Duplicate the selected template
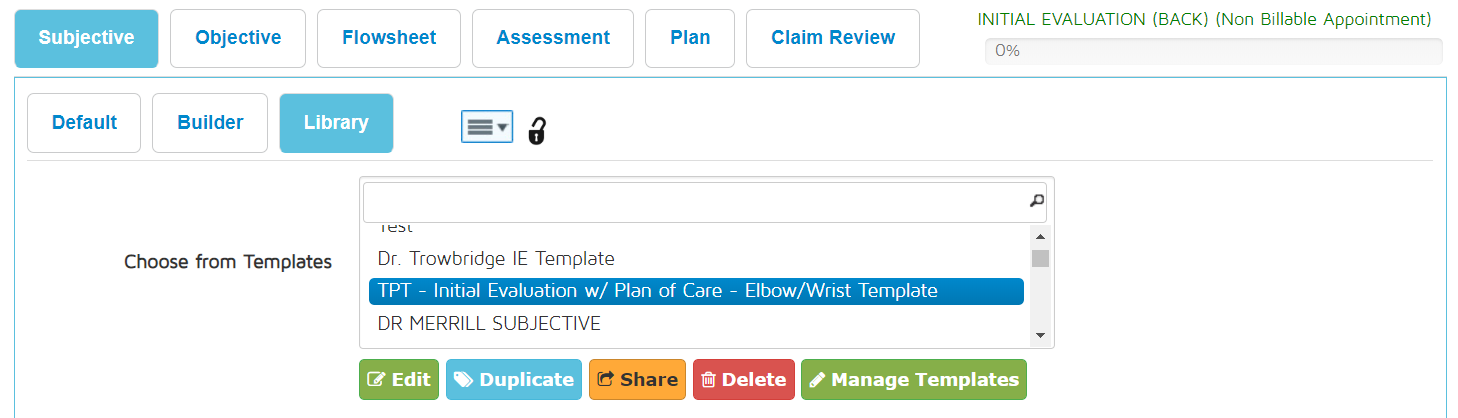Screen dimensions: 1458x418 tap(514, 380)
